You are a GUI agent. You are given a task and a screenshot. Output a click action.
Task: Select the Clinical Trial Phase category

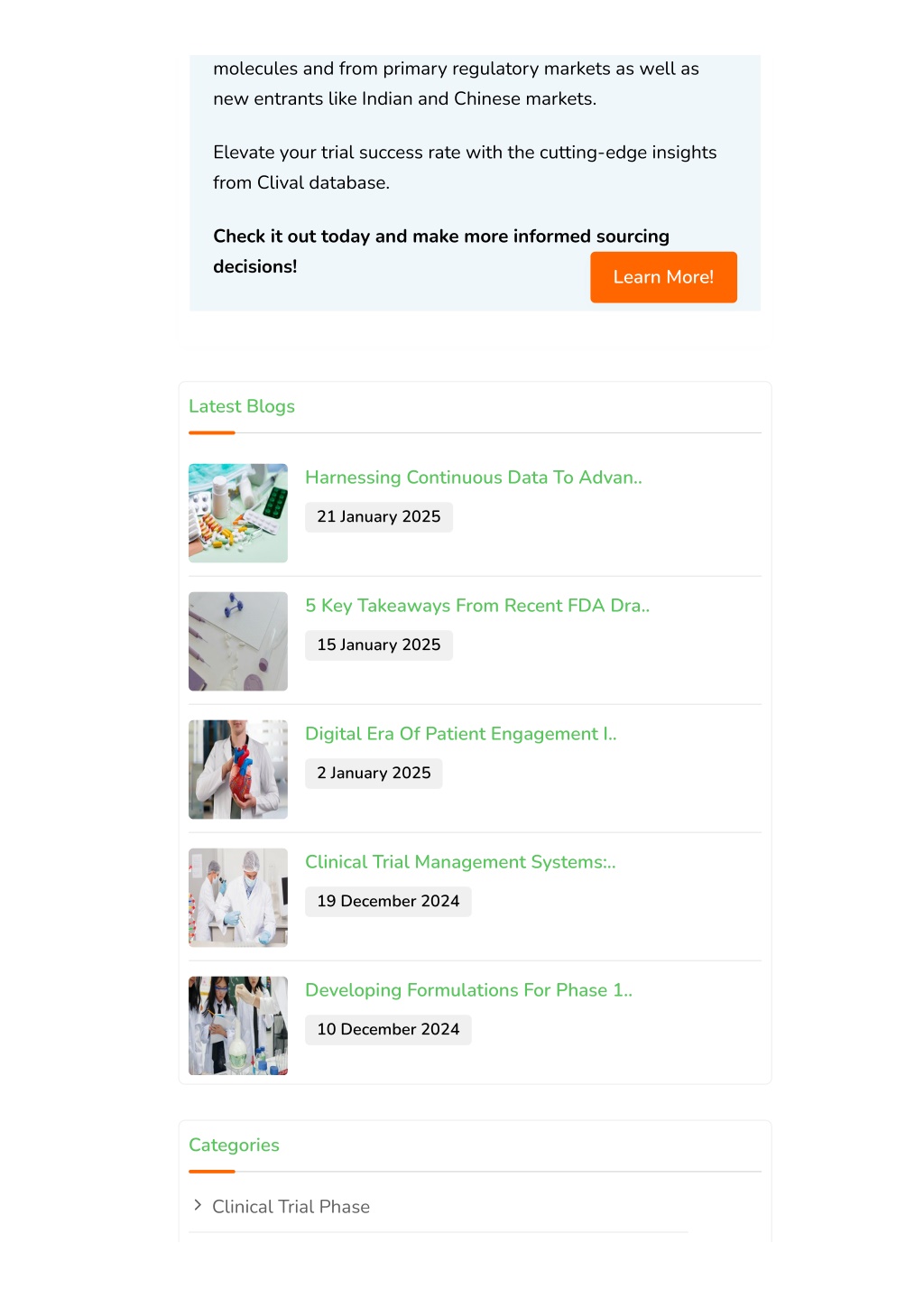coord(291,1207)
